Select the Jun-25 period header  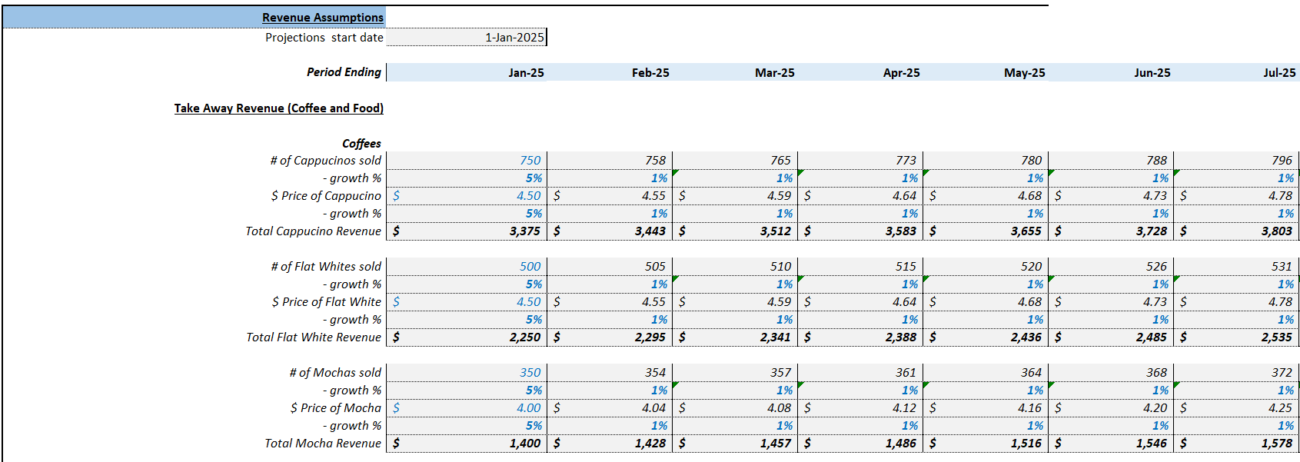(x=1151, y=73)
